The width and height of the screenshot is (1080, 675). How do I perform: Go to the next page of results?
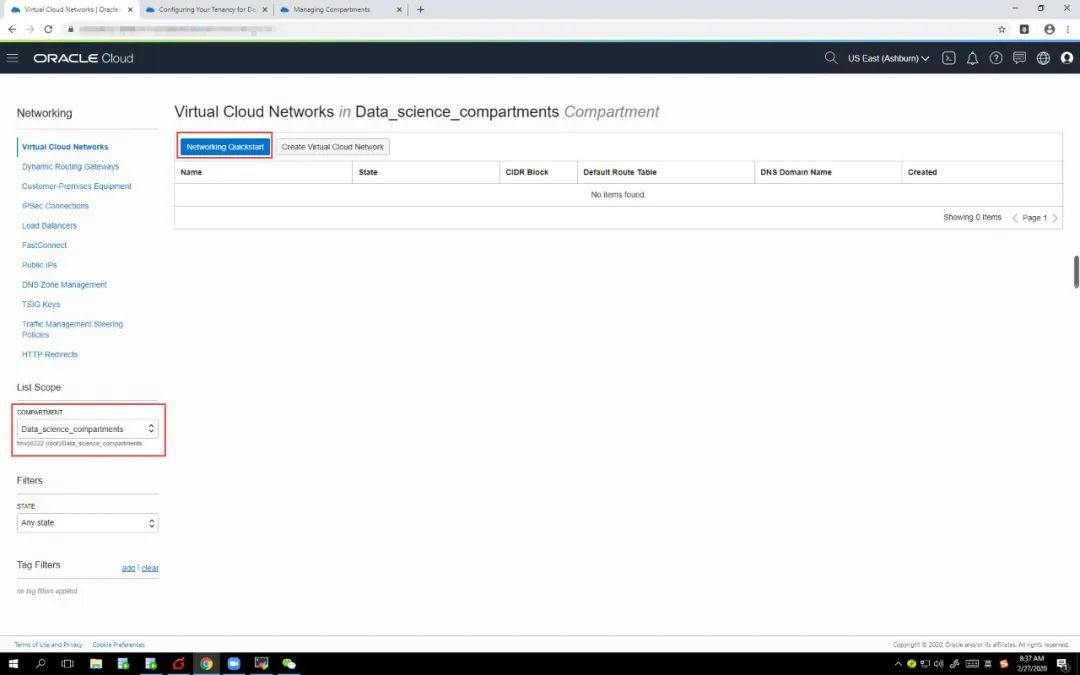[1055, 218]
